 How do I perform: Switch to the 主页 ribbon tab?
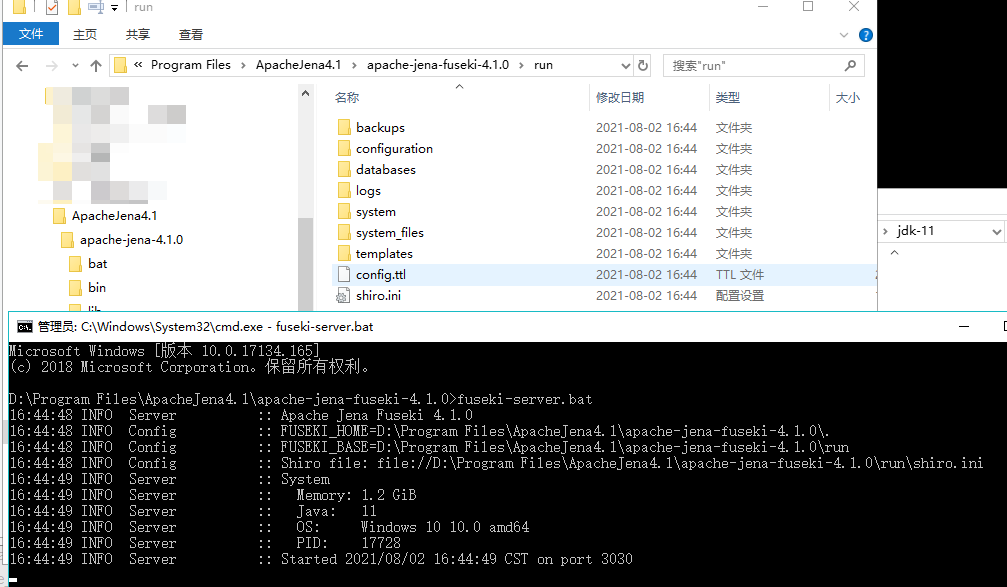pyautogui.click(x=85, y=33)
